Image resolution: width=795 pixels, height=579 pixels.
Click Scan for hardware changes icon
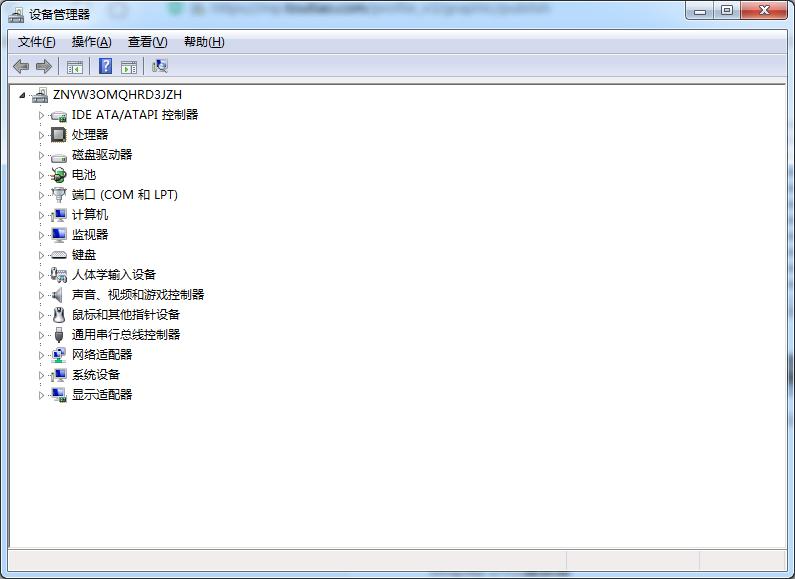[160, 66]
